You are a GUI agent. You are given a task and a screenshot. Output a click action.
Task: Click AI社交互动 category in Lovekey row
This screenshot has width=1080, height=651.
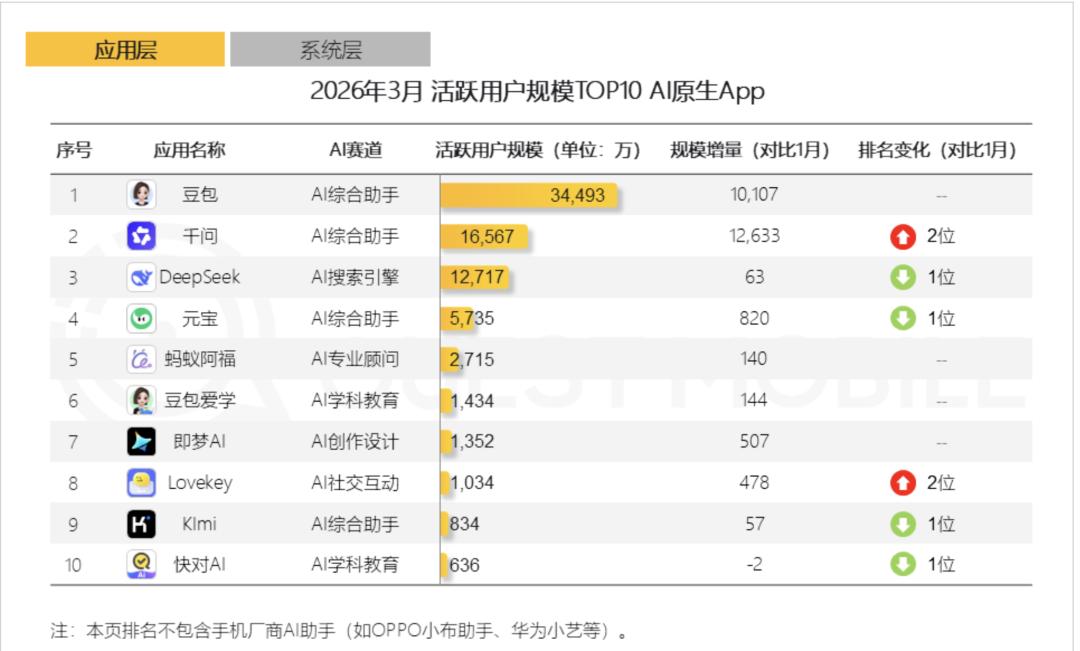click(355, 483)
